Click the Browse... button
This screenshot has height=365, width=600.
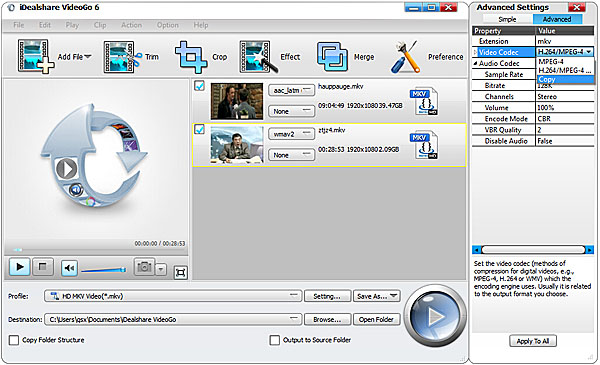point(327,319)
